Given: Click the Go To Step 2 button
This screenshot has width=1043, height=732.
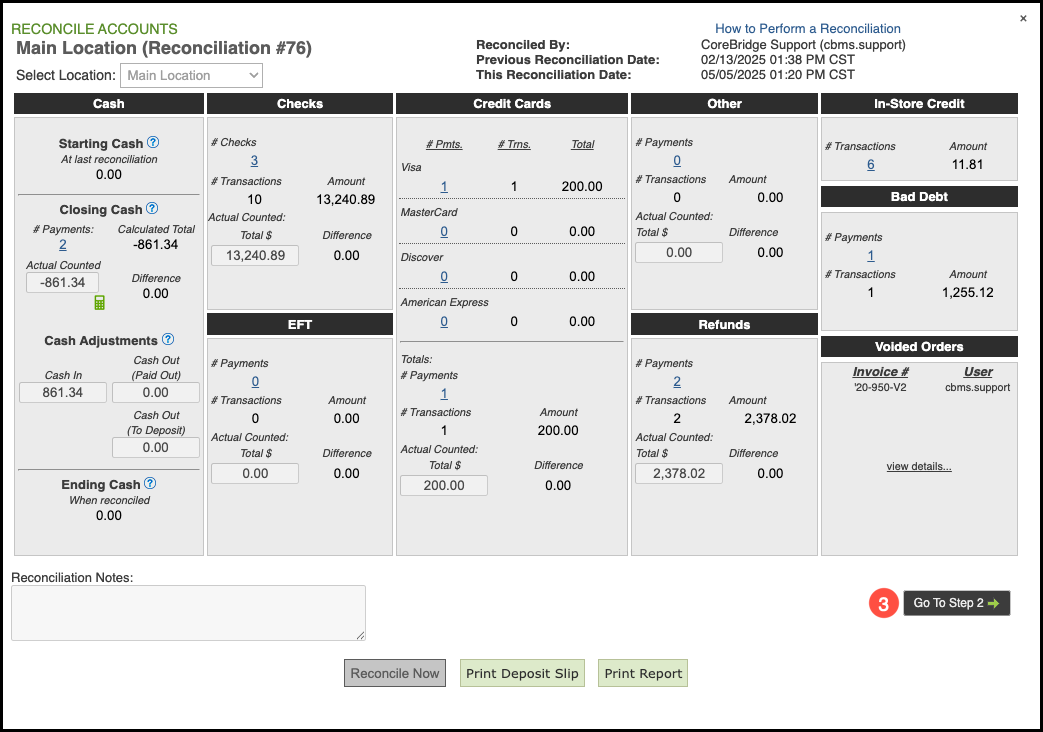Looking at the screenshot, I should pyautogui.click(x=957, y=603).
